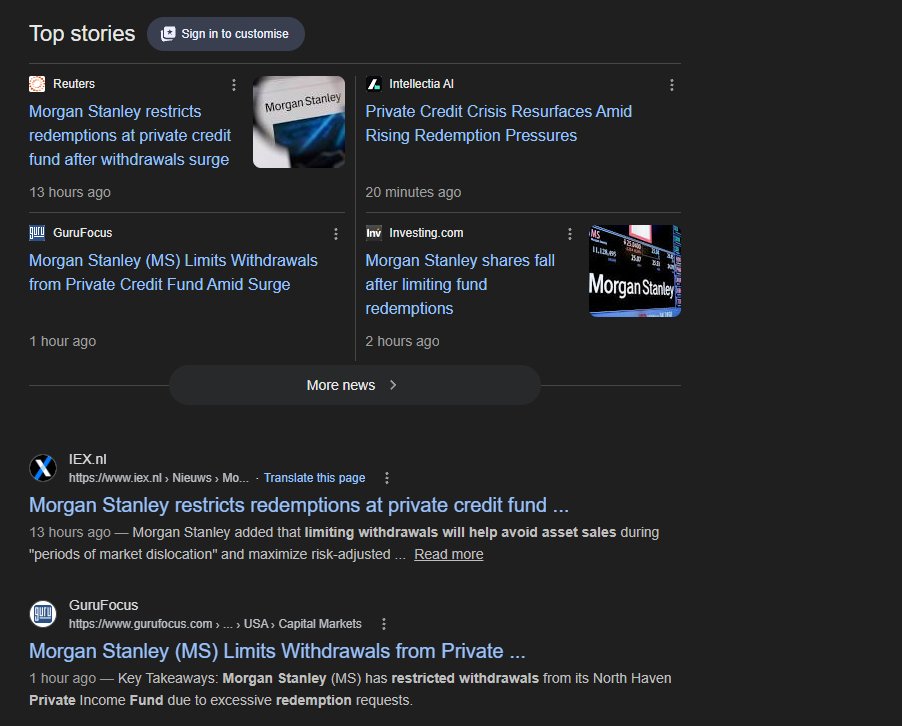Click the Investing.com source favicon
Image resolution: width=902 pixels, height=726 pixels.
click(x=374, y=233)
